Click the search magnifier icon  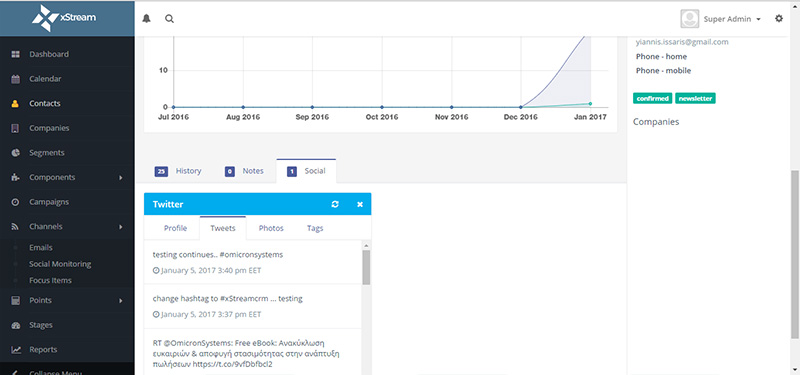click(169, 19)
